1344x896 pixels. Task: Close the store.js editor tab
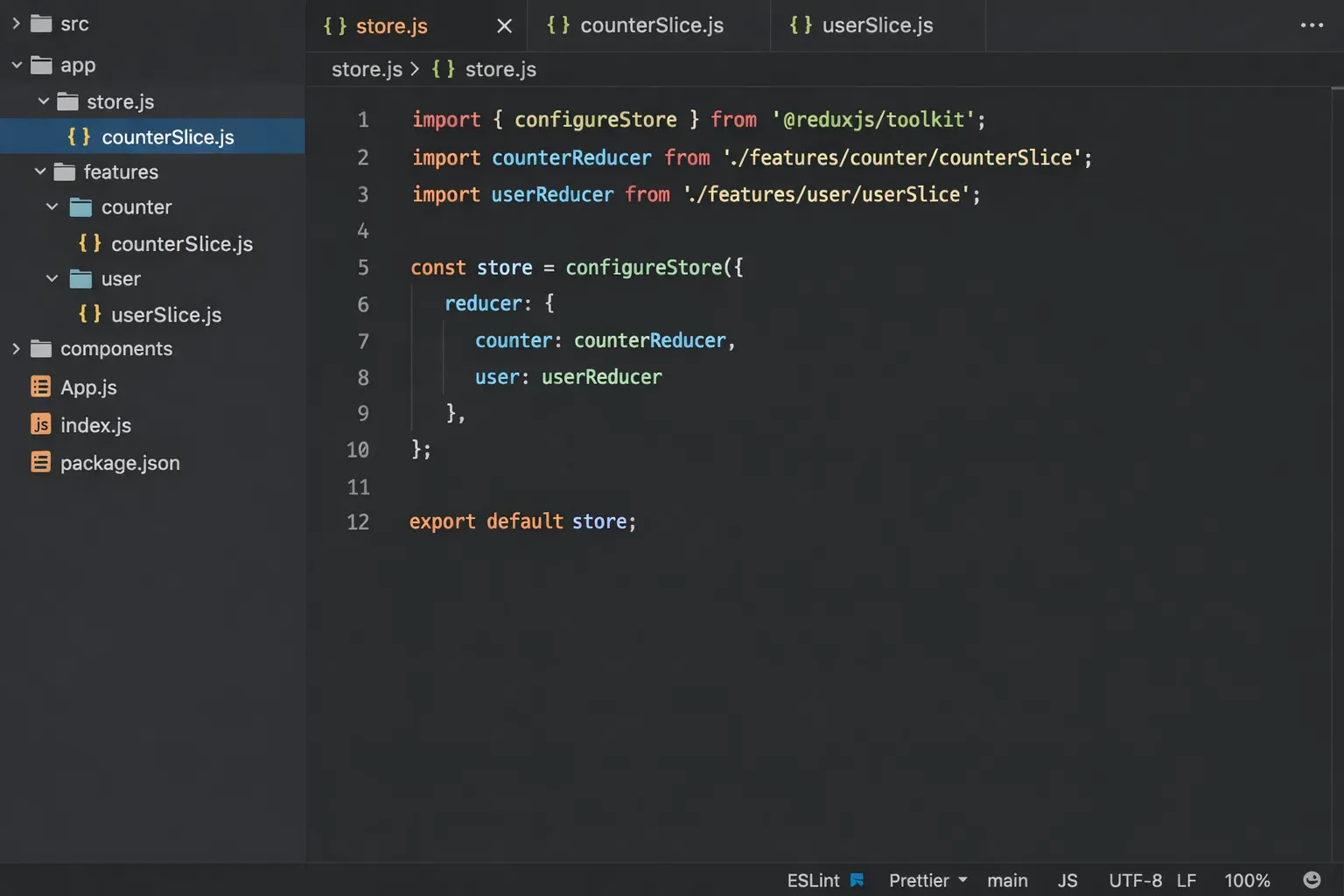[504, 26]
